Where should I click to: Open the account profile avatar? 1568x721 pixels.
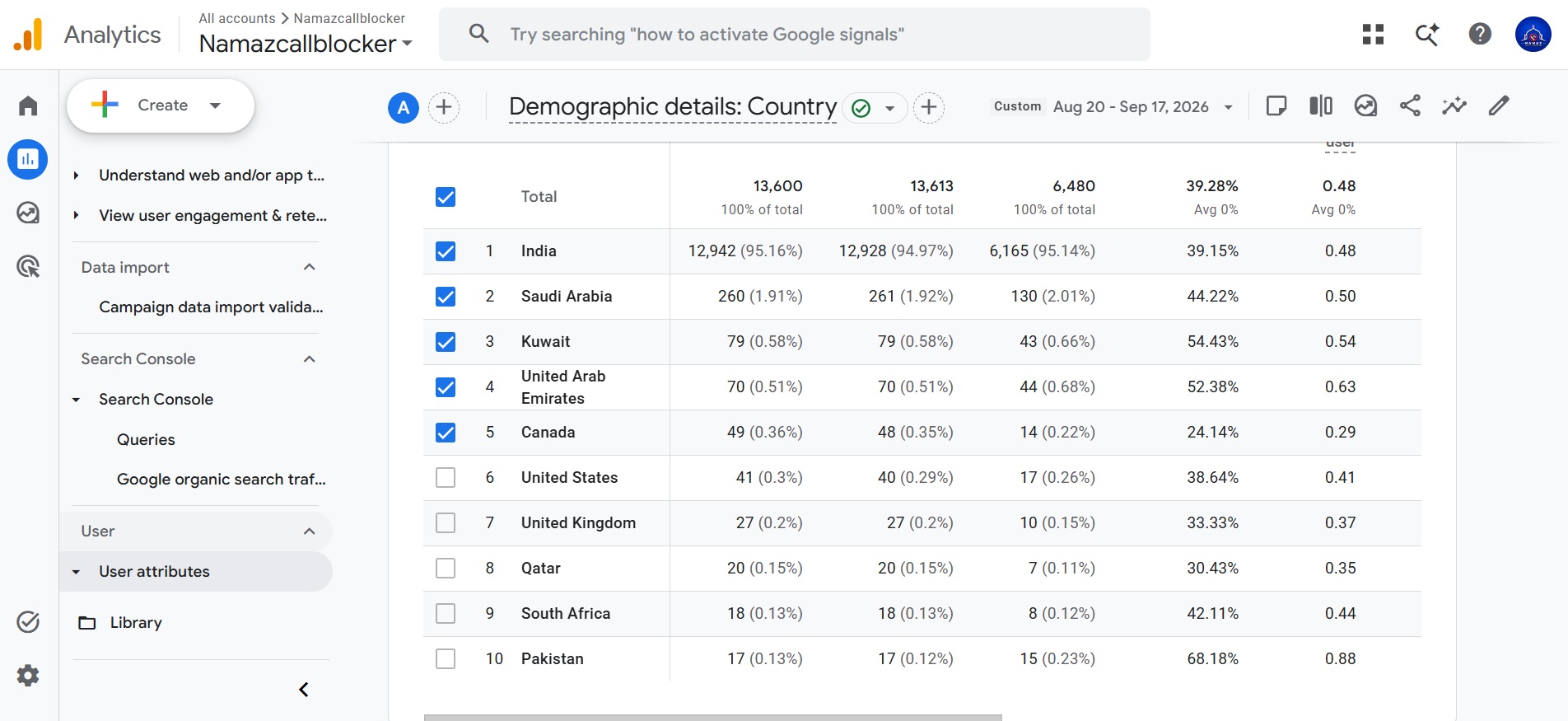(1533, 34)
